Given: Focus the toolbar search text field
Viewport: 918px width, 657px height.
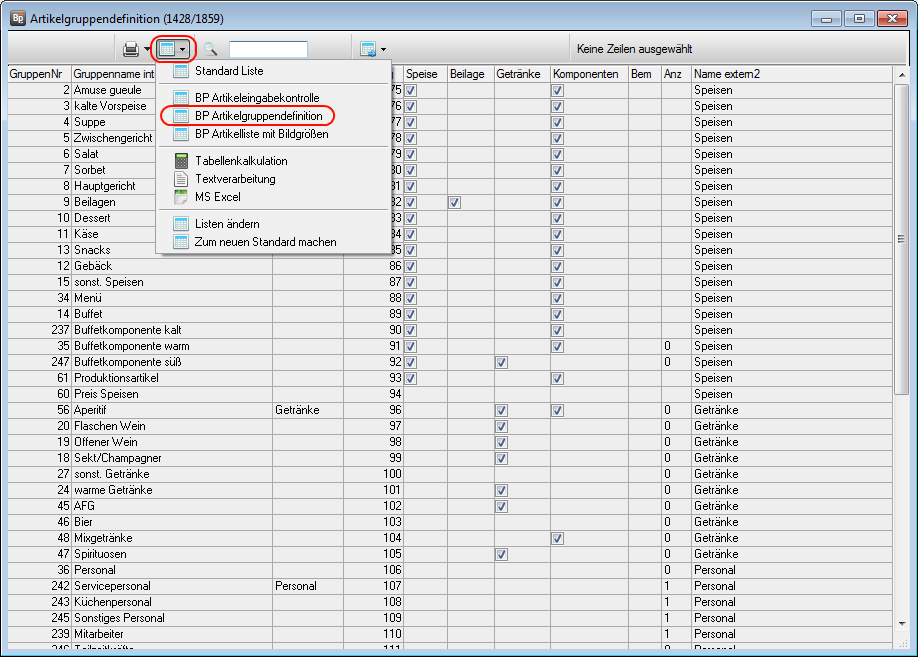Looking at the screenshot, I should click(268, 49).
